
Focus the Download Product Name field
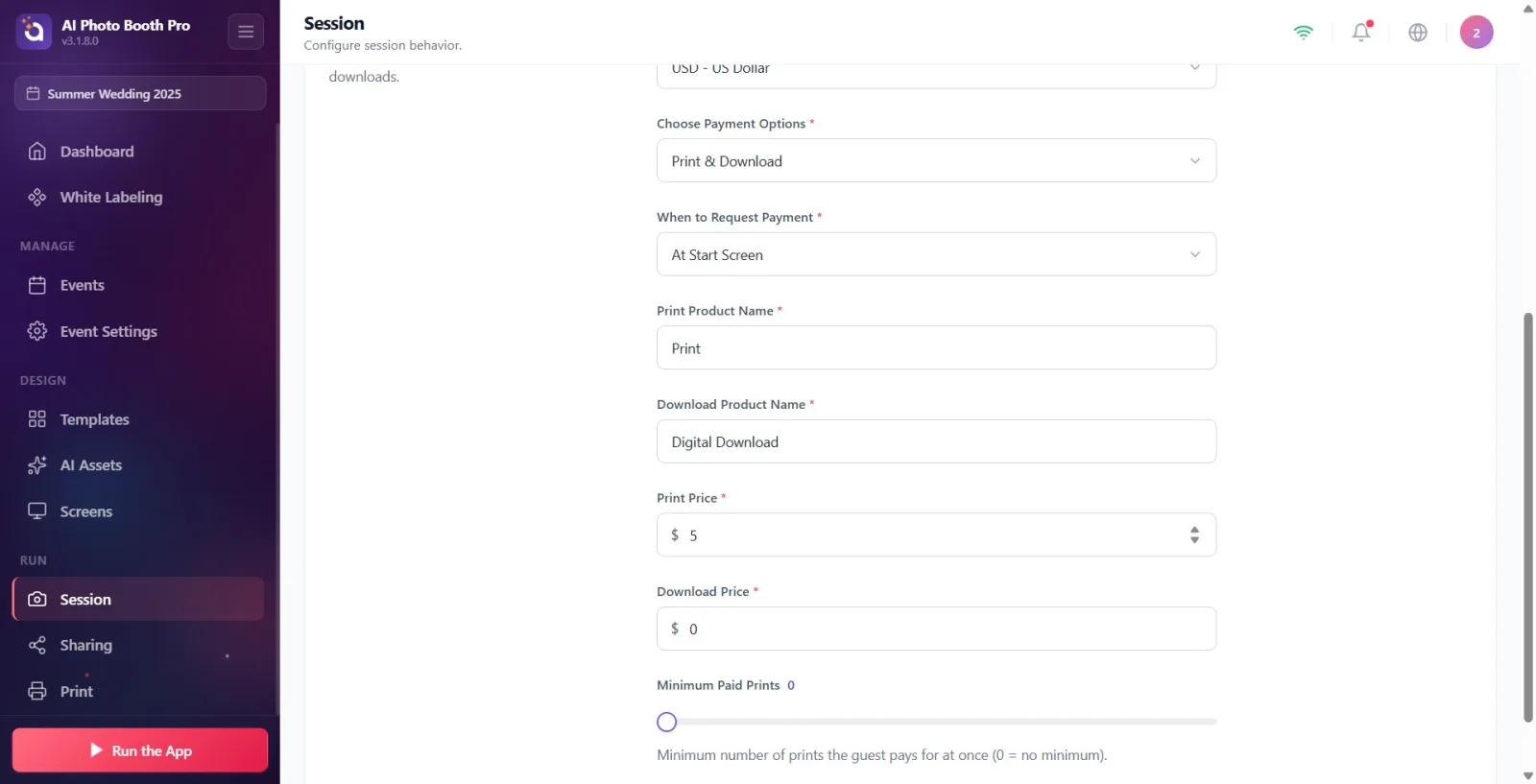tap(936, 441)
